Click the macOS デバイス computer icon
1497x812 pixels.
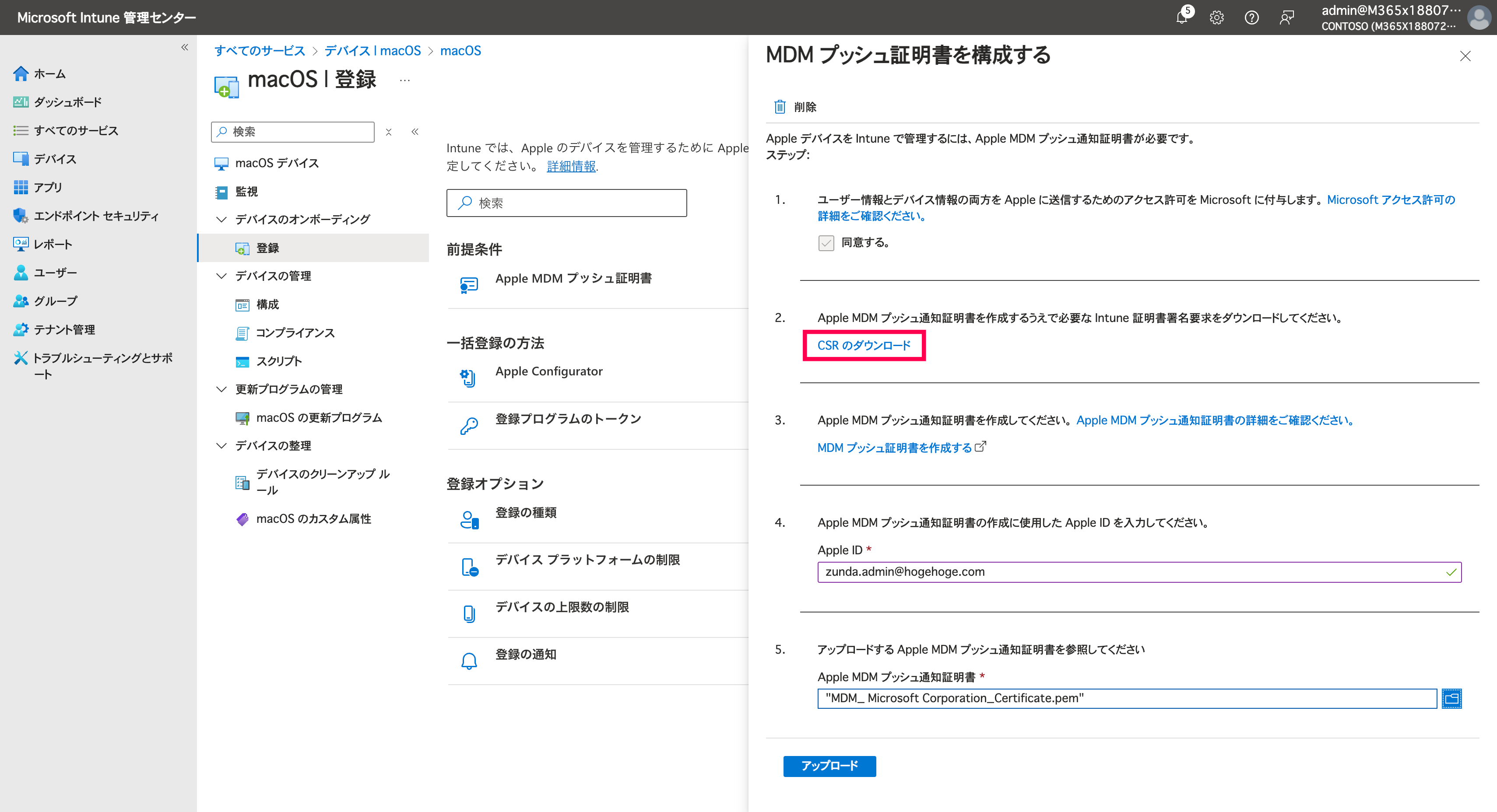click(x=221, y=163)
